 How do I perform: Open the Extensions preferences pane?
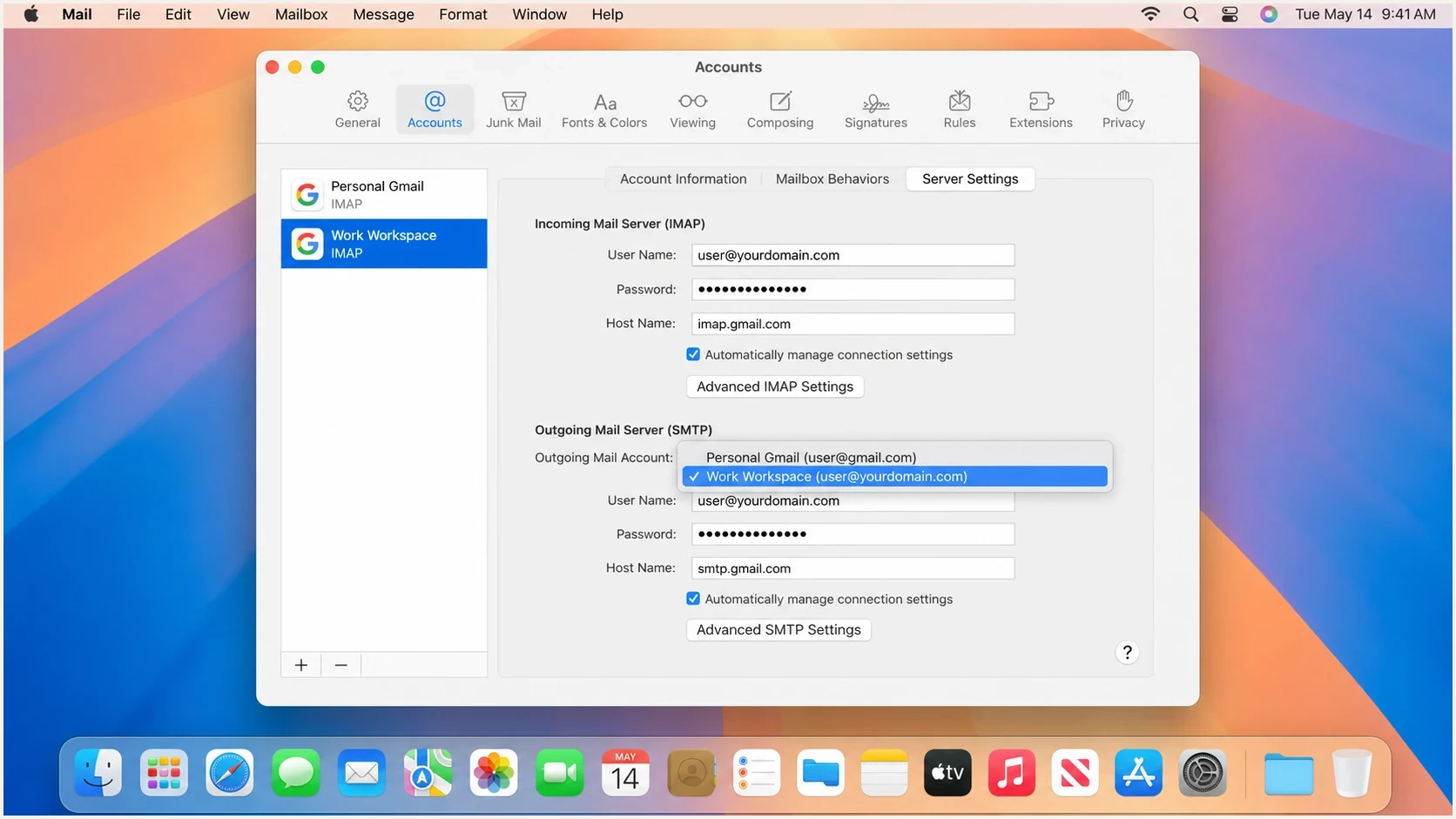tap(1041, 110)
